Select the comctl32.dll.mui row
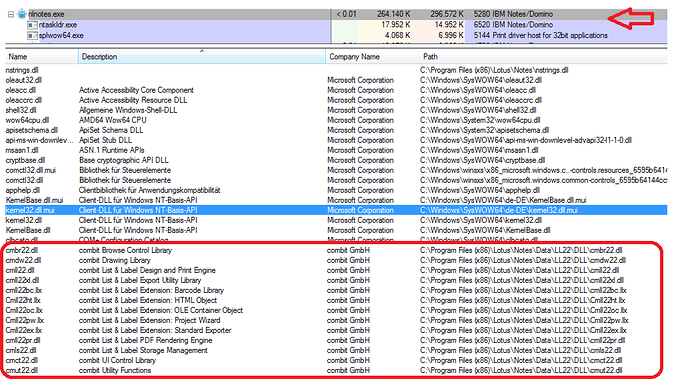The width and height of the screenshot is (690, 388). pos(336,170)
